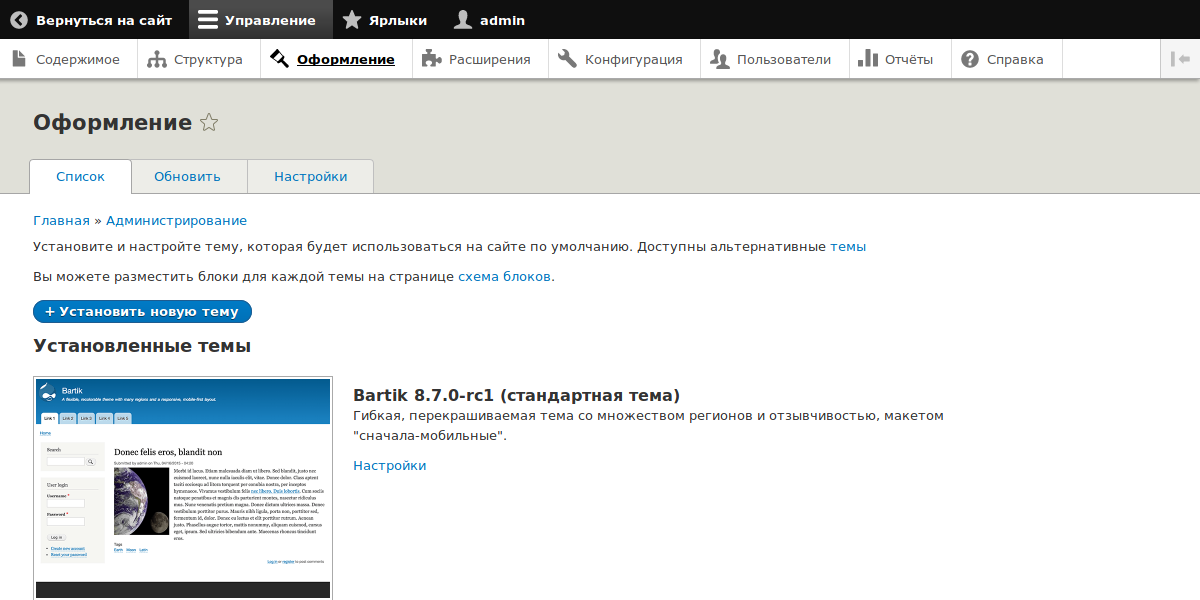
Task: Select the Оформление paintbrush icon
Action: (x=279, y=59)
